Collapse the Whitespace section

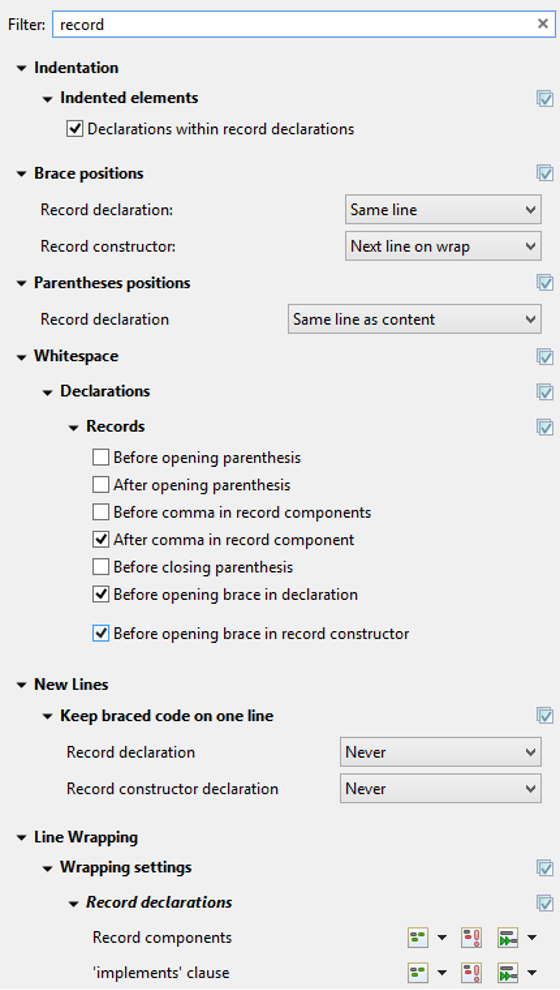[22, 357]
